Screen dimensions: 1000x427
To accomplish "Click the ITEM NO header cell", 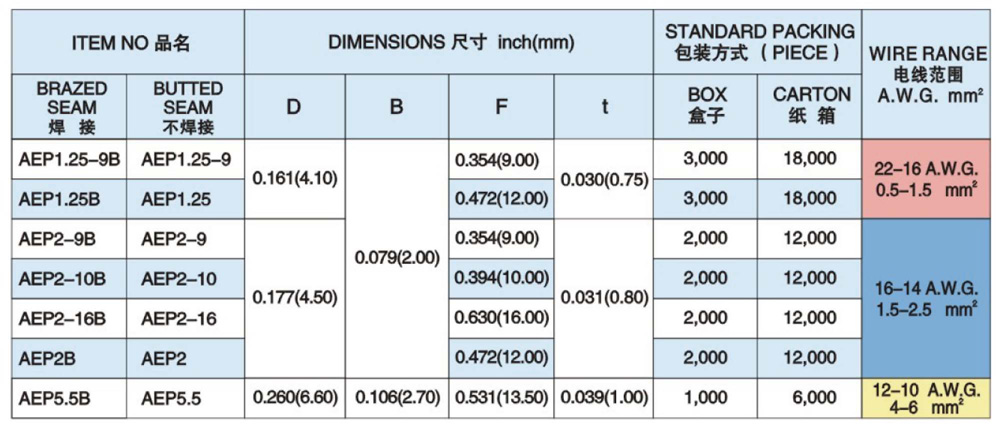I will coord(130,43).
